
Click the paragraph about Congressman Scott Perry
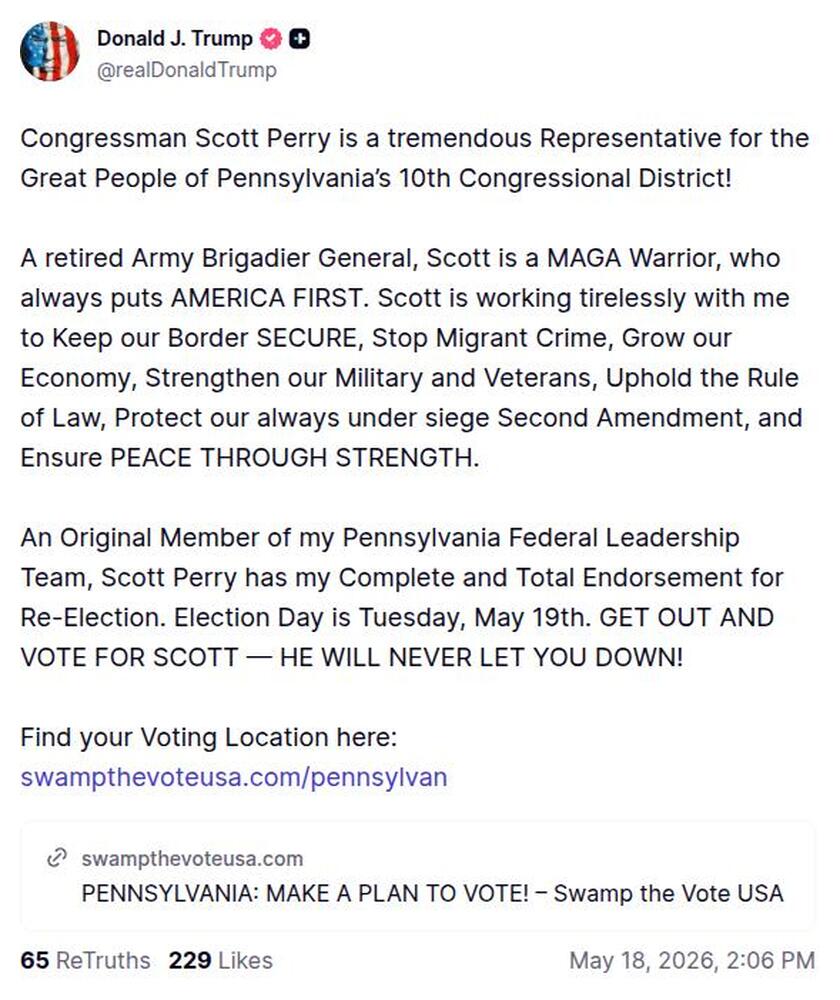415,158
